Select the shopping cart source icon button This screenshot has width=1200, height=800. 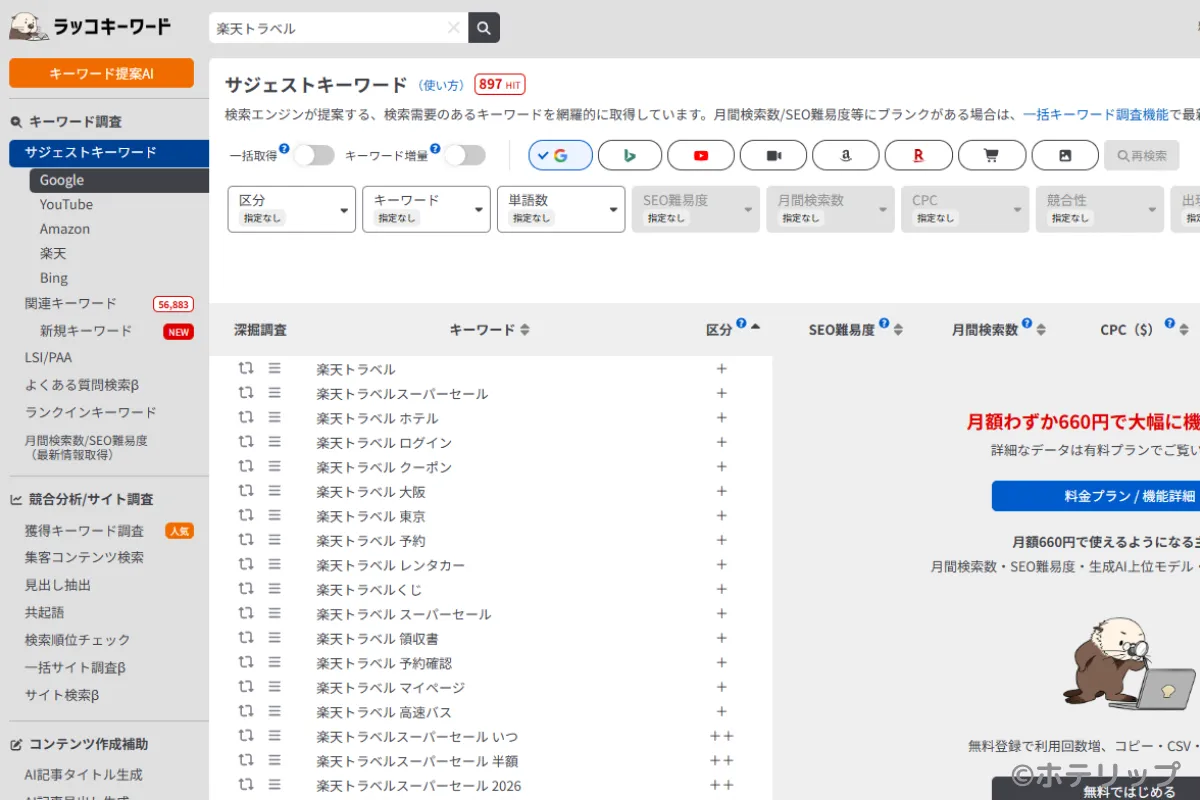[992, 155]
